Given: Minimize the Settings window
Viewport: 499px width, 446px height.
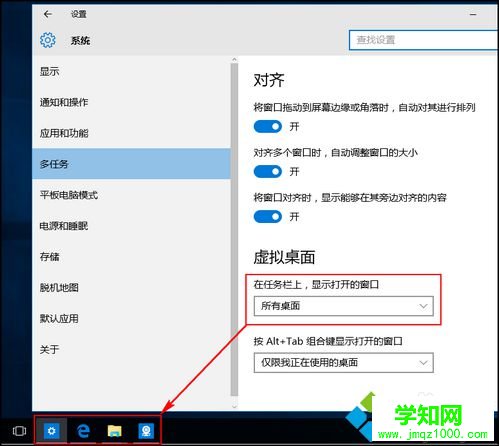Looking at the screenshot, I should [473, 14].
